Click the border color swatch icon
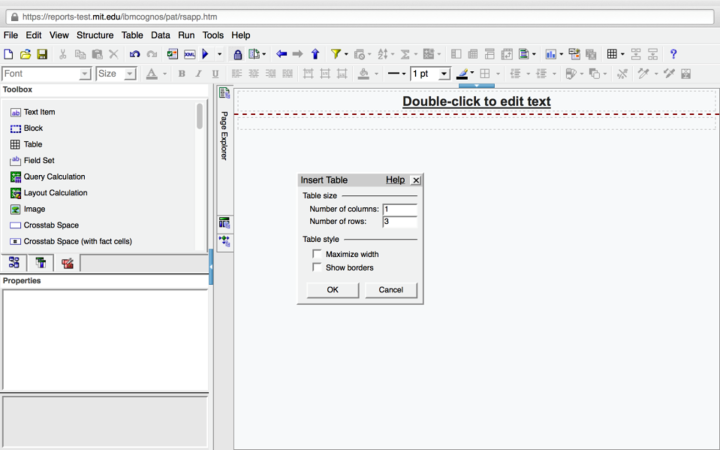 click(463, 74)
